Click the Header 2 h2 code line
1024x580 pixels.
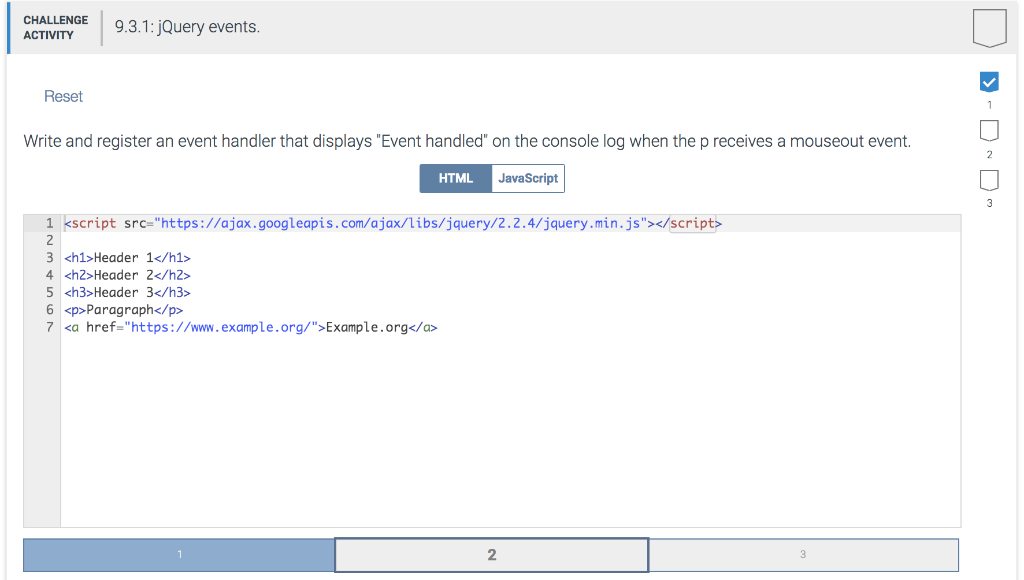coord(127,275)
